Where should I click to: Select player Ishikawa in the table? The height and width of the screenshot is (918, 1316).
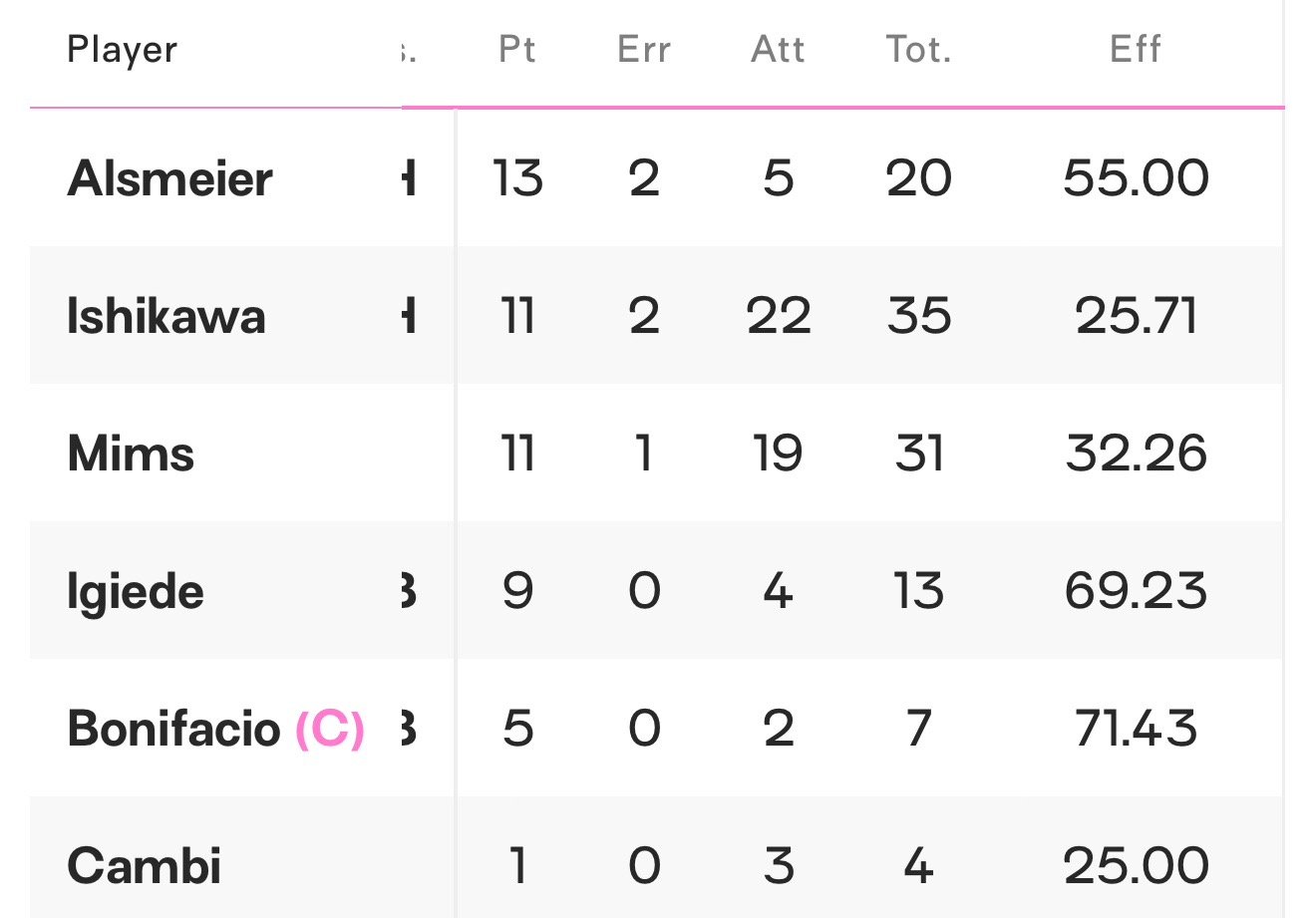click(166, 317)
